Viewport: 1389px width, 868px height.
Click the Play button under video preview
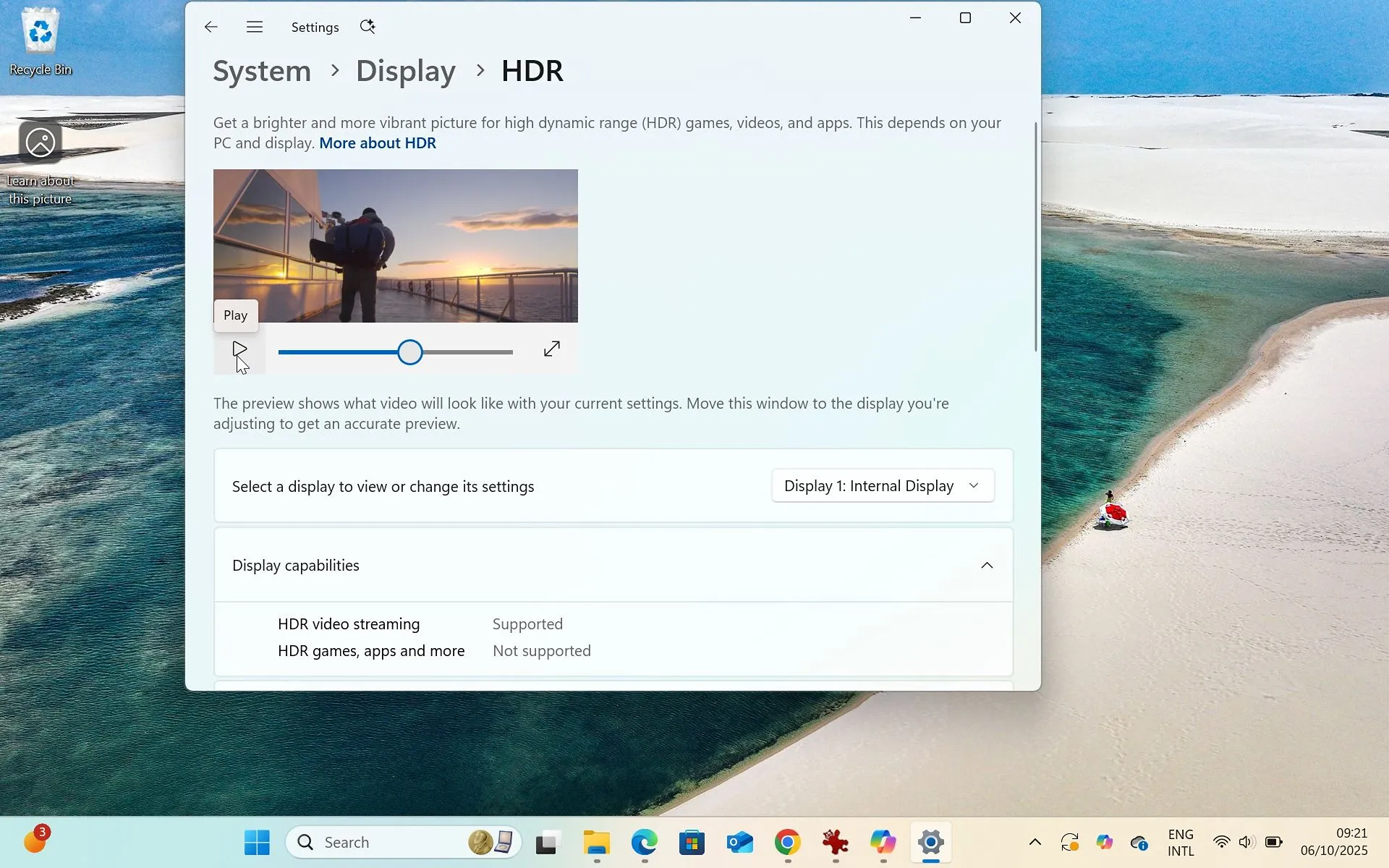(239, 350)
